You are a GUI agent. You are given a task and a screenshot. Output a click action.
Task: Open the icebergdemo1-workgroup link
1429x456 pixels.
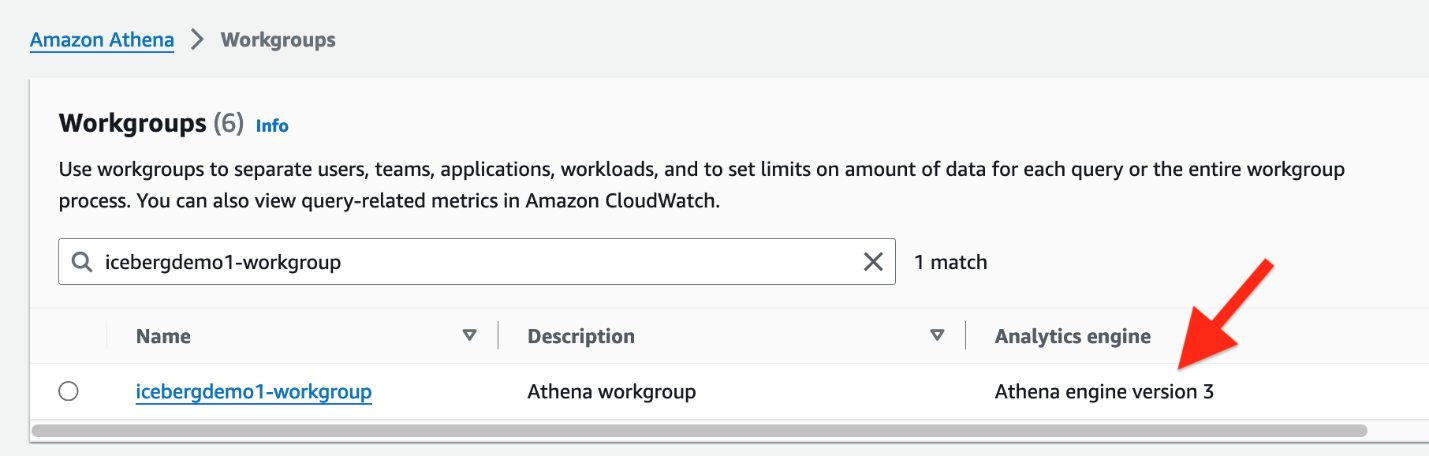click(254, 392)
